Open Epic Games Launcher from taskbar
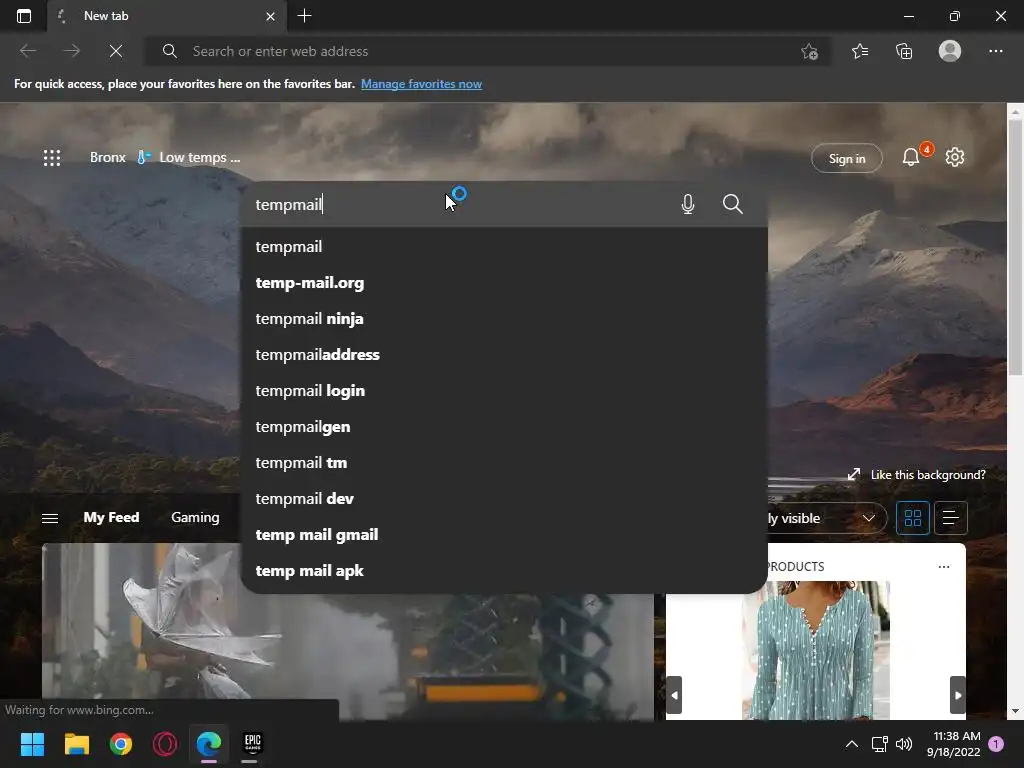Viewport: 1024px width, 768px height. point(253,744)
